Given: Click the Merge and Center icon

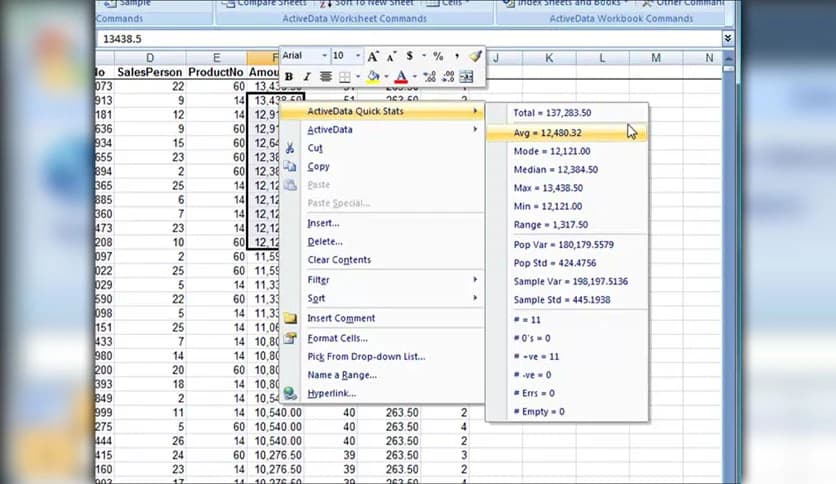Looking at the screenshot, I should (x=467, y=77).
